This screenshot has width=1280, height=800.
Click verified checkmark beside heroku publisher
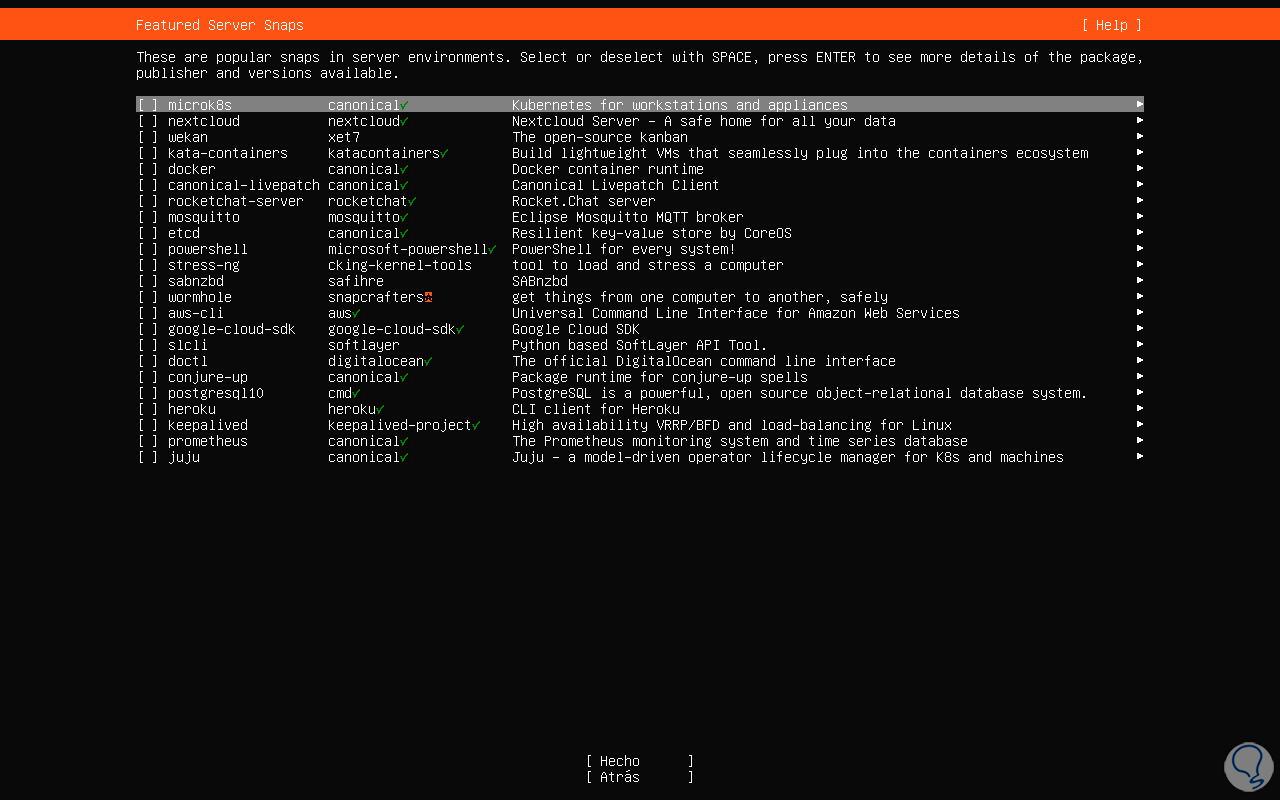[380, 409]
